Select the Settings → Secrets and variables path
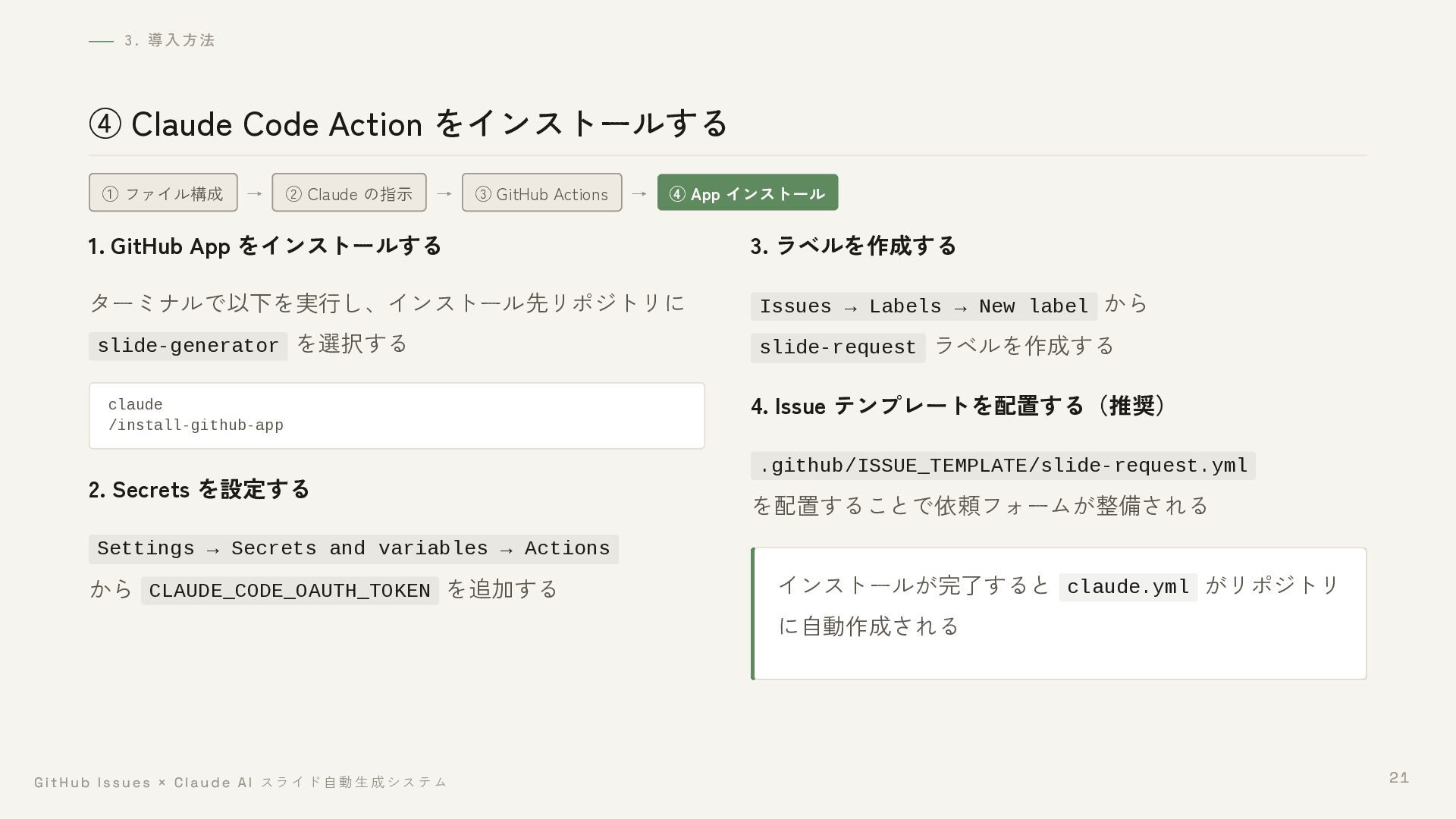1456x819 pixels. (353, 549)
